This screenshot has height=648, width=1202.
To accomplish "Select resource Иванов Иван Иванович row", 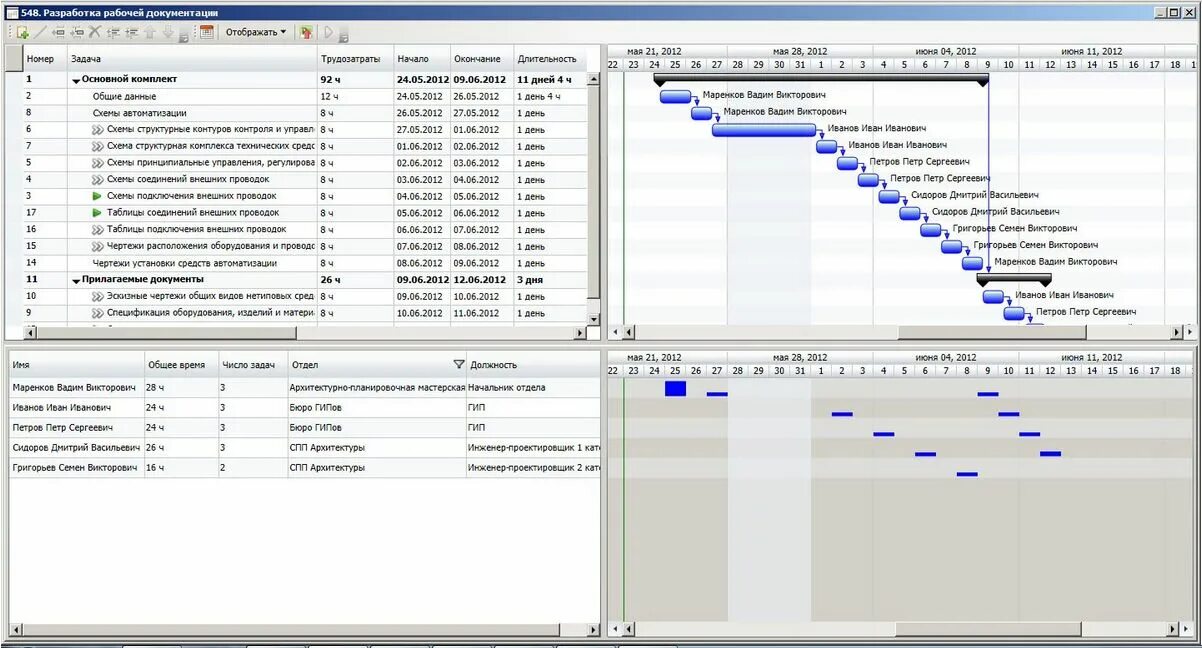I will click(x=305, y=408).
